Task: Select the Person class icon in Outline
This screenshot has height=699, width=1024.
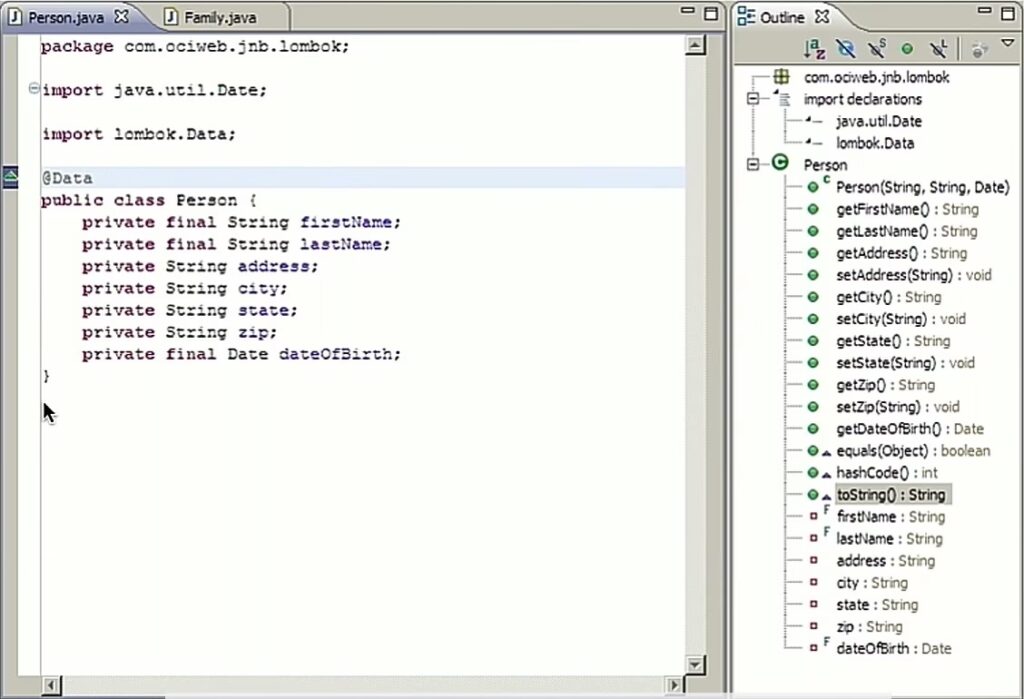Action: click(781, 165)
